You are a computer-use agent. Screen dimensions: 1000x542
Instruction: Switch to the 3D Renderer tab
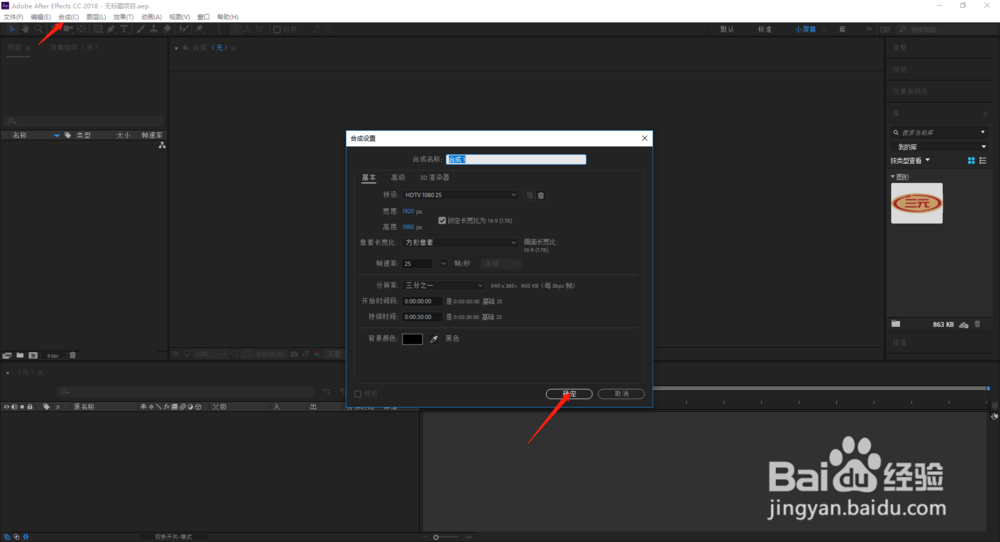pyautogui.click(x=434, y=177)
